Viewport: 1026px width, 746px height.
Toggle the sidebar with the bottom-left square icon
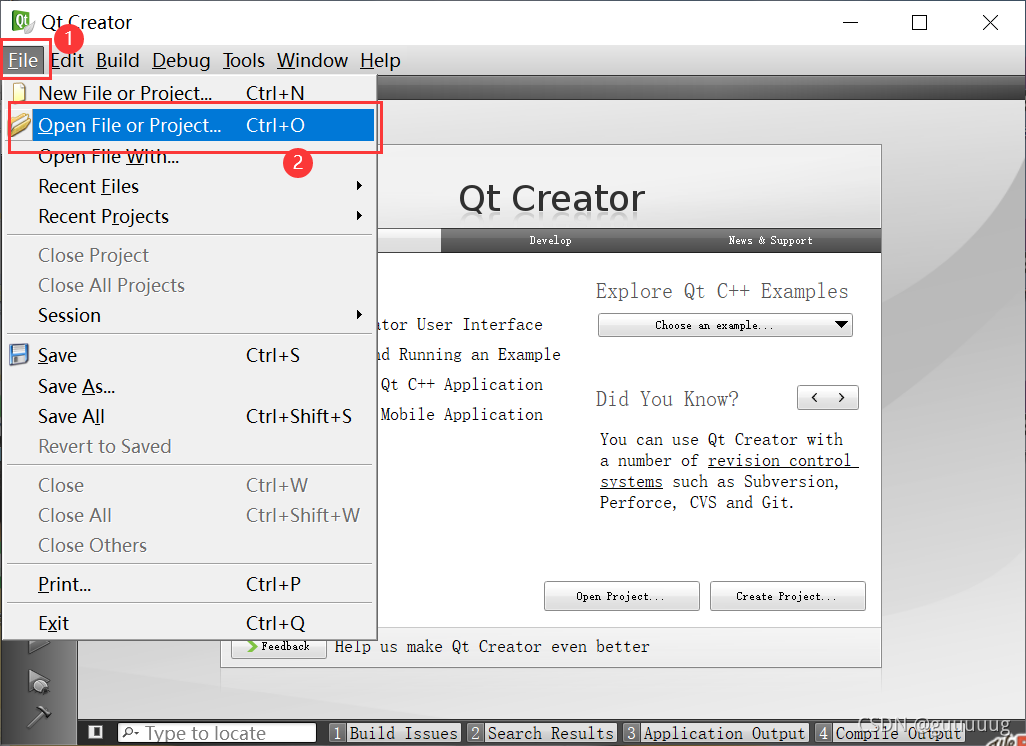coord(96,732)
